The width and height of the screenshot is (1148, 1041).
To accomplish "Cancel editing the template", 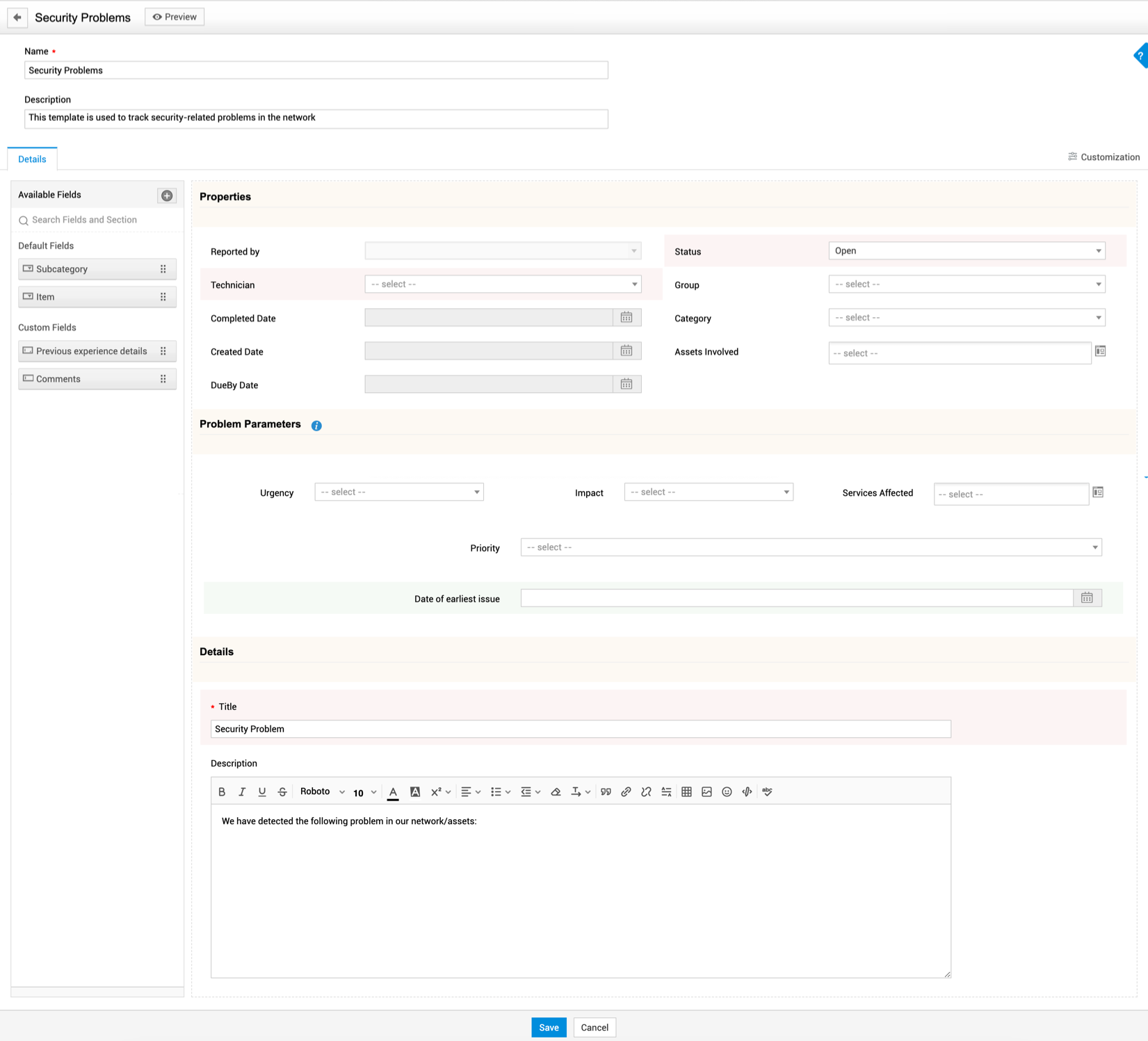I will point(595,1027).
